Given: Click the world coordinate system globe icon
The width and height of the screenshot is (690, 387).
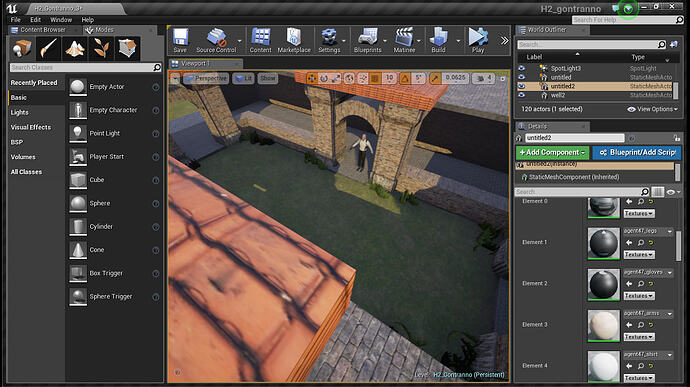Looking at the screenshot, I should point(349,78).
